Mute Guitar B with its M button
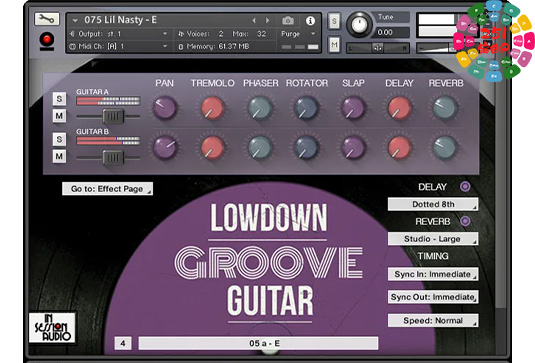This screenshot has width=535, height=363. tap(59, 156)
